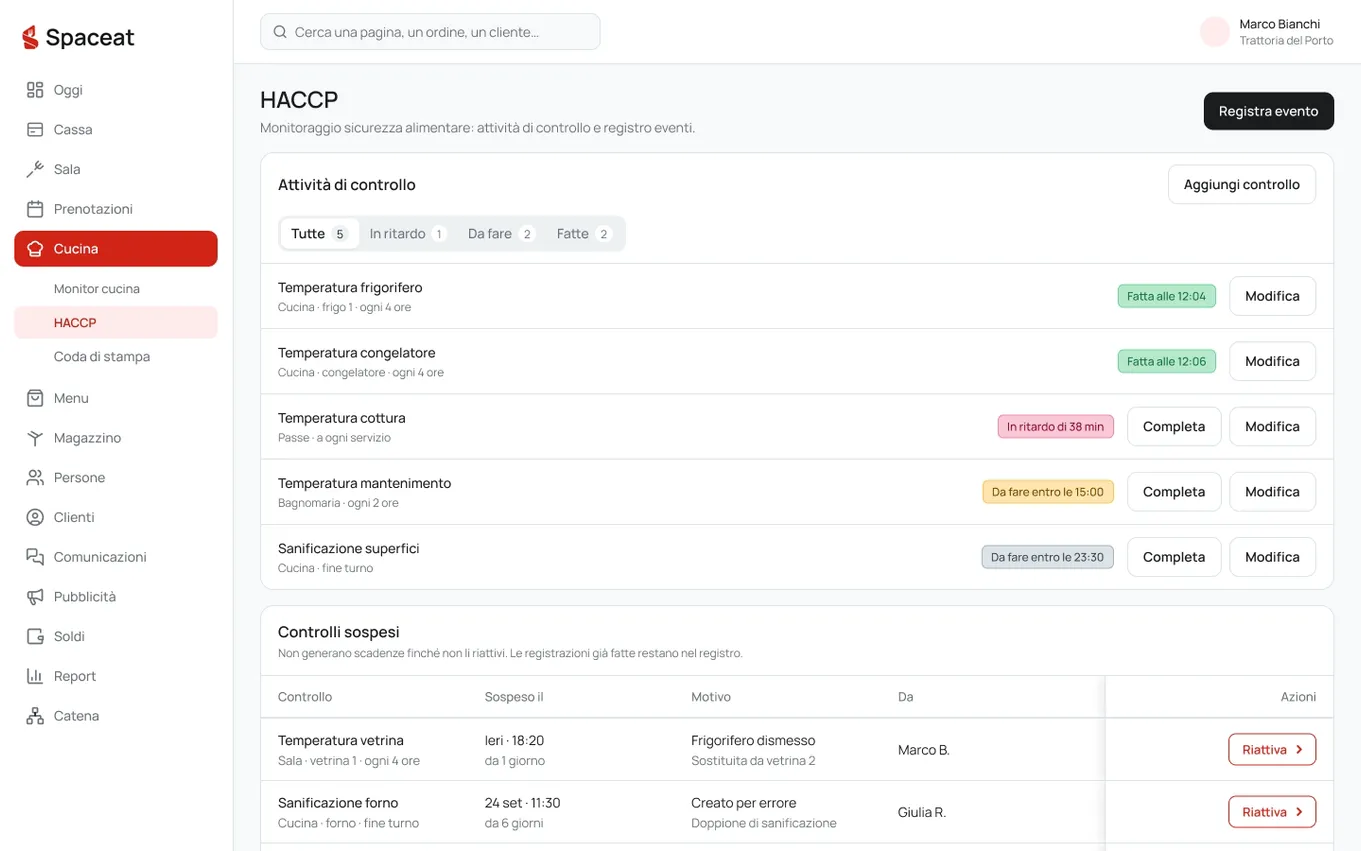
Task: Click the In ritardo di 38 min badge
Action: (x=1055, y=427)
